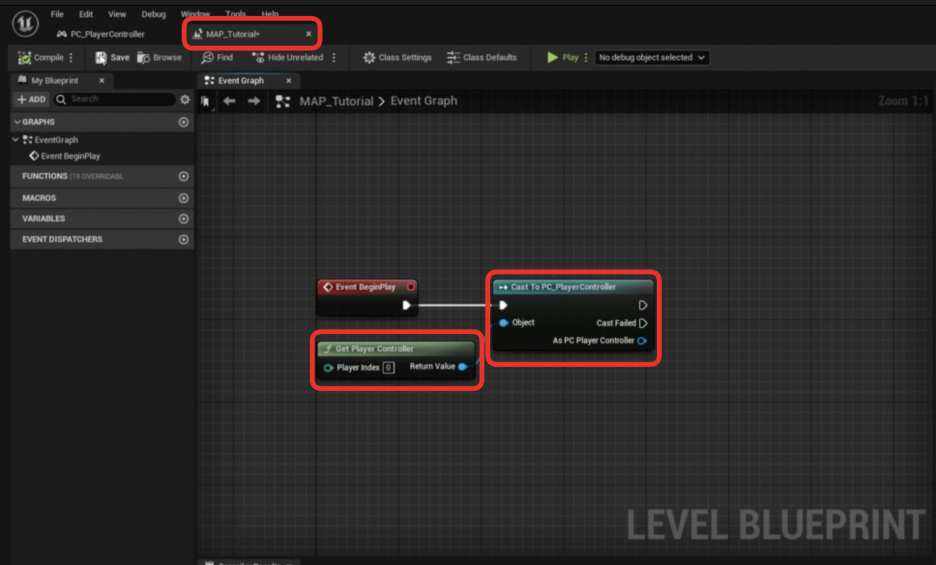Switch to the MAP_Tutorial tab
The image size is (936, 565).
(233, 34)
